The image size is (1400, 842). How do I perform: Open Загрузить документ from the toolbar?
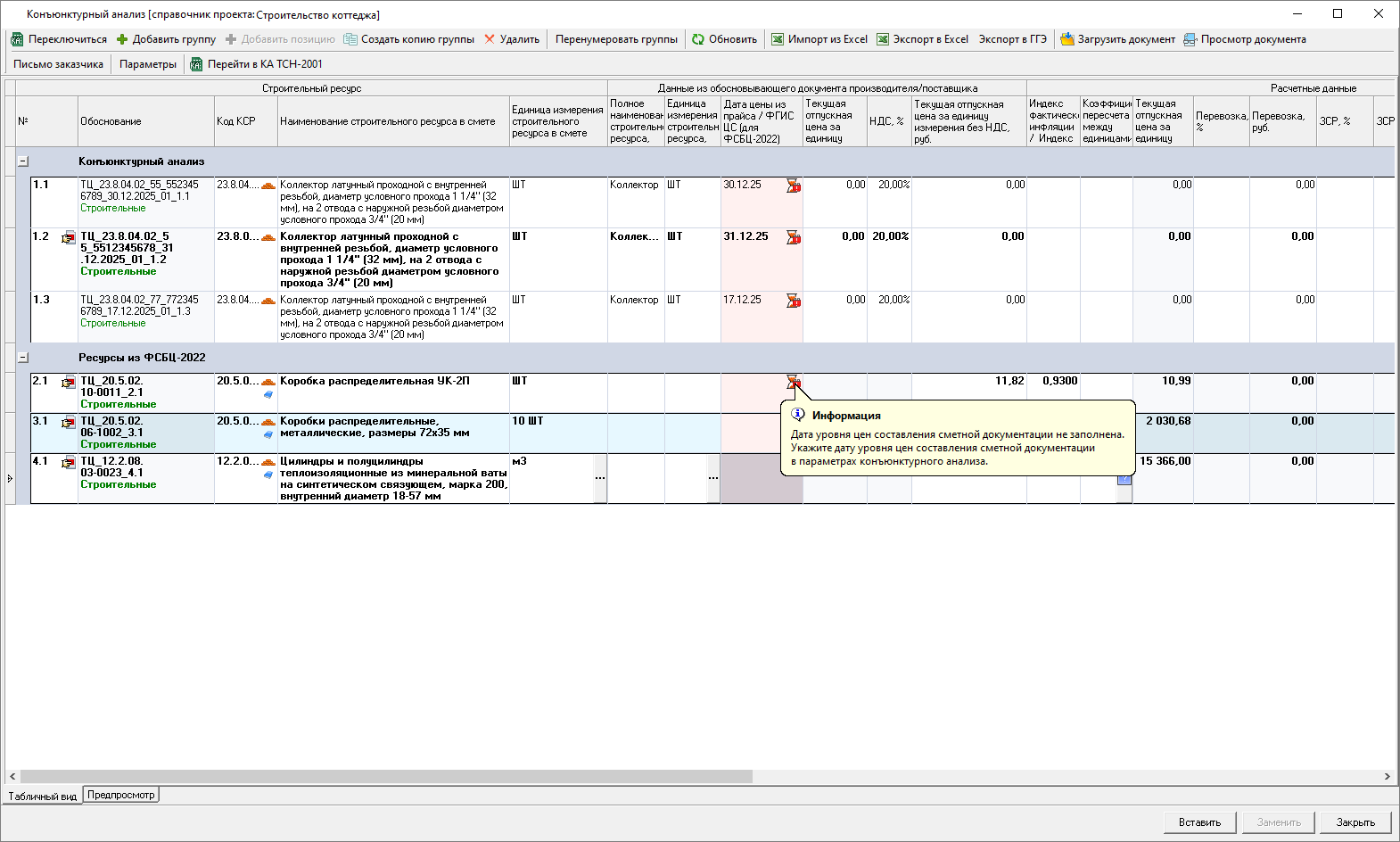[1118, 39]
